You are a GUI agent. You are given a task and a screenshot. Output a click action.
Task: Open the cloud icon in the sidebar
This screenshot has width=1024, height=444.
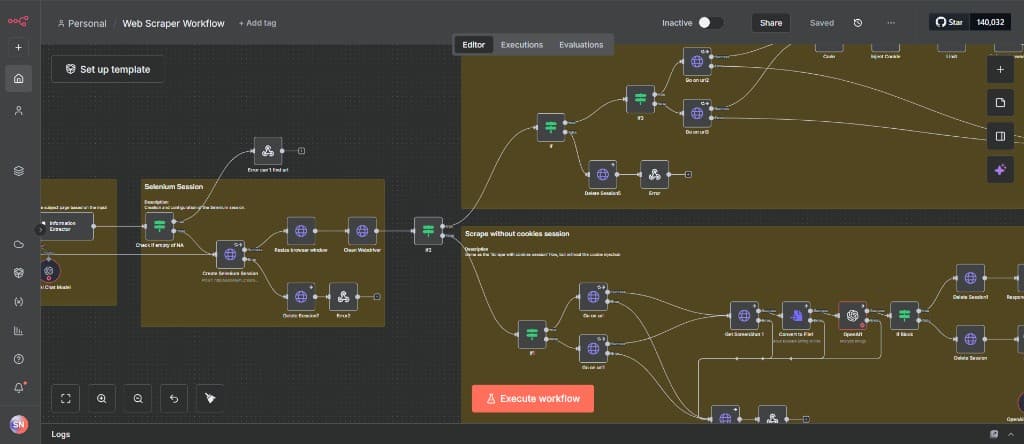click(18, 244)
